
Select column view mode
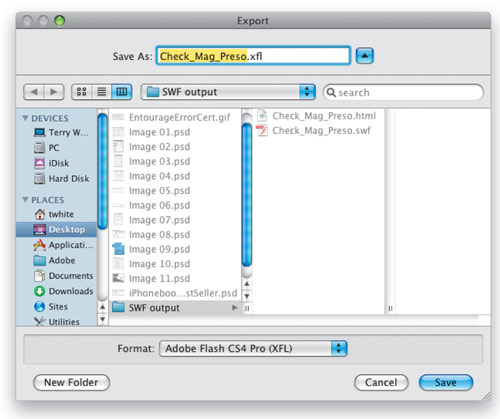pos(122,92)
